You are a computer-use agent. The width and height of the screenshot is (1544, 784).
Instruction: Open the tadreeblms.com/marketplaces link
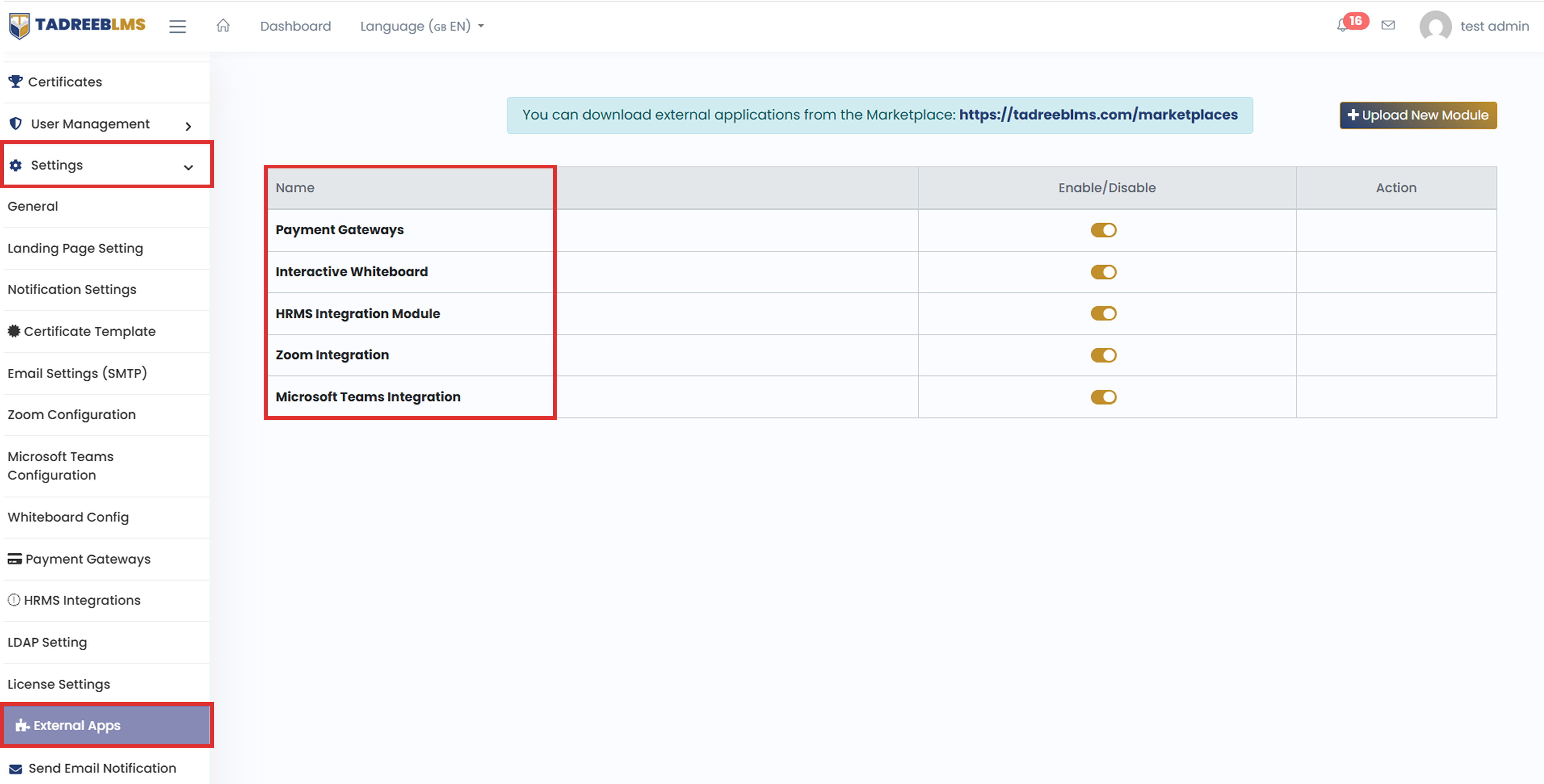(1098, 114)
